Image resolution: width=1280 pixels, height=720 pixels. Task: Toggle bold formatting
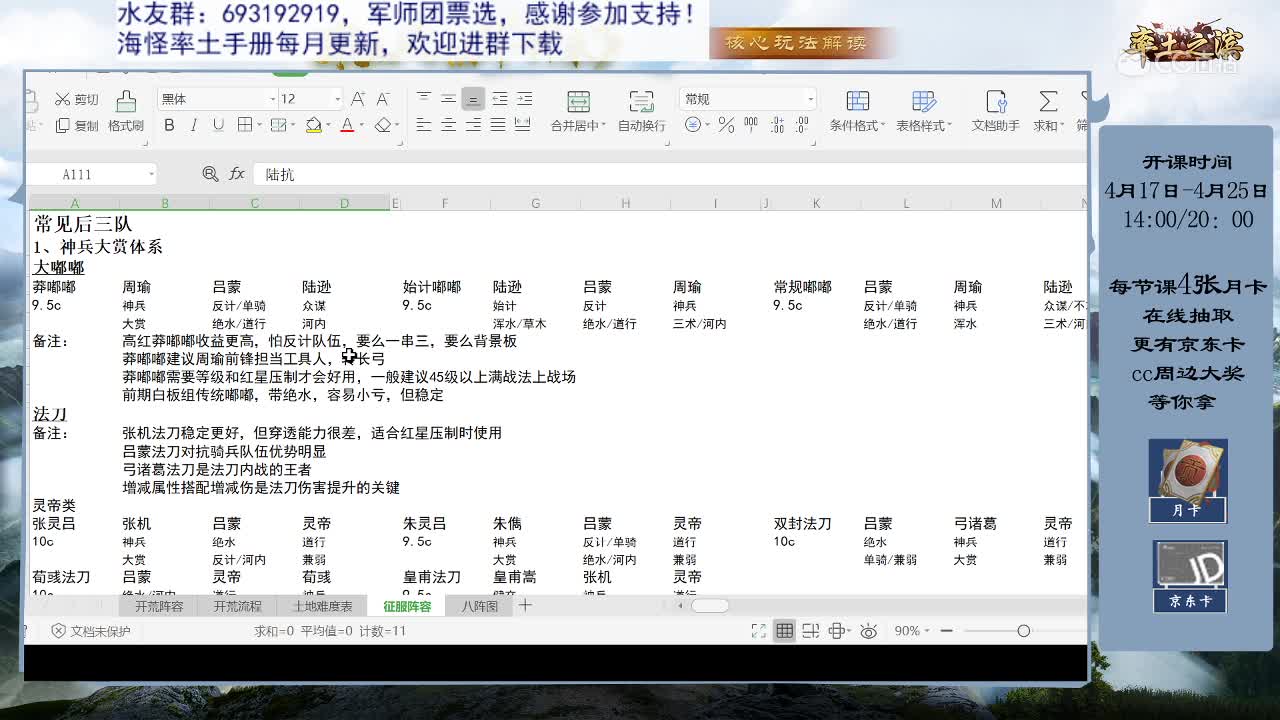tap(169, 125)
